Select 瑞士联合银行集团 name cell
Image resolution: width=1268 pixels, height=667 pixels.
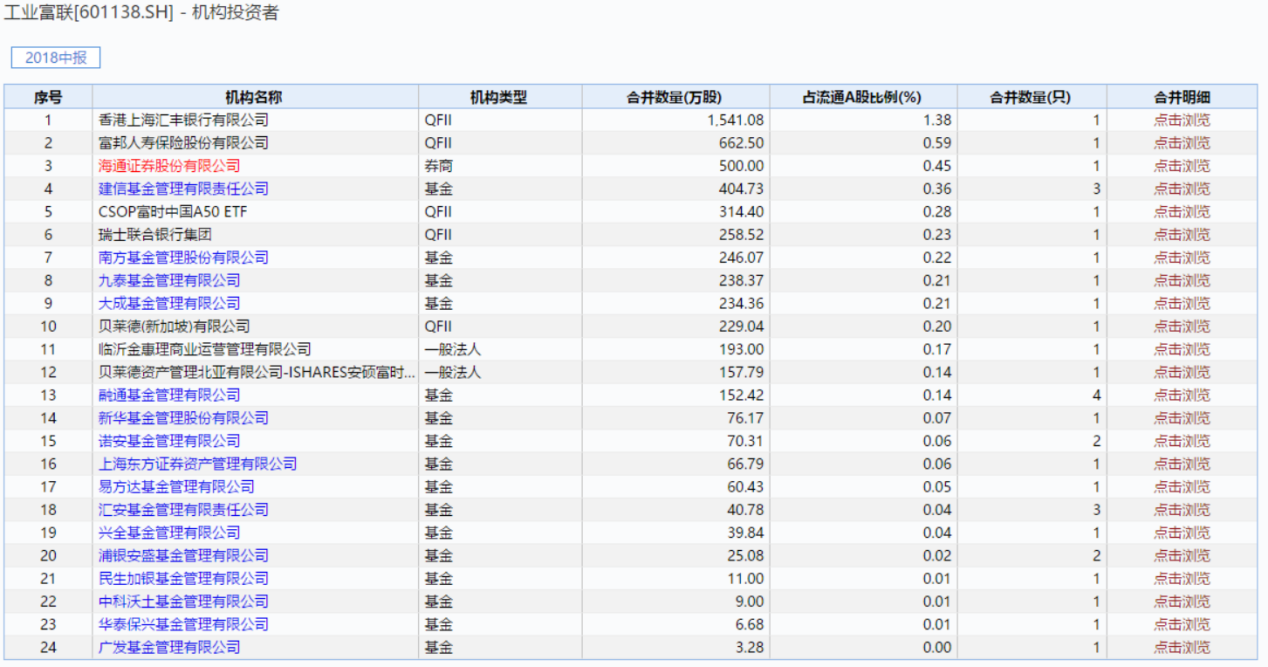tap(255, 235)
